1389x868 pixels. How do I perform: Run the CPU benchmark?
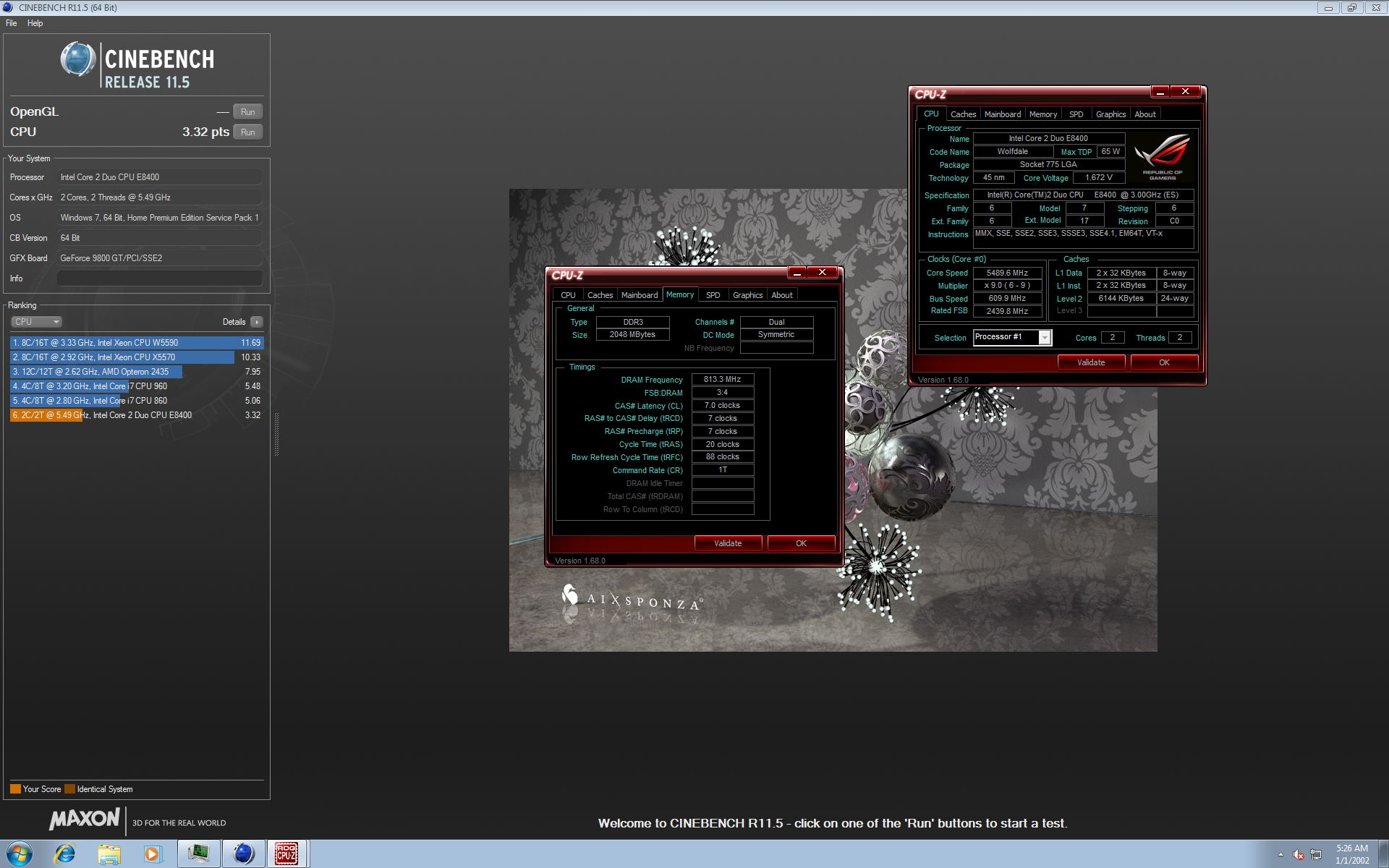click(247, 132)
